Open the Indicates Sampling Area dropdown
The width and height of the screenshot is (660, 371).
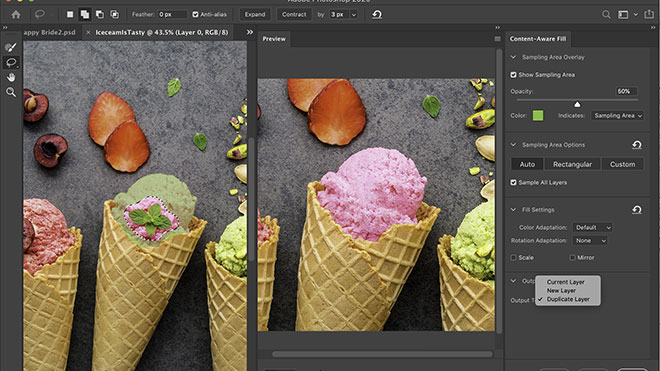617,116
